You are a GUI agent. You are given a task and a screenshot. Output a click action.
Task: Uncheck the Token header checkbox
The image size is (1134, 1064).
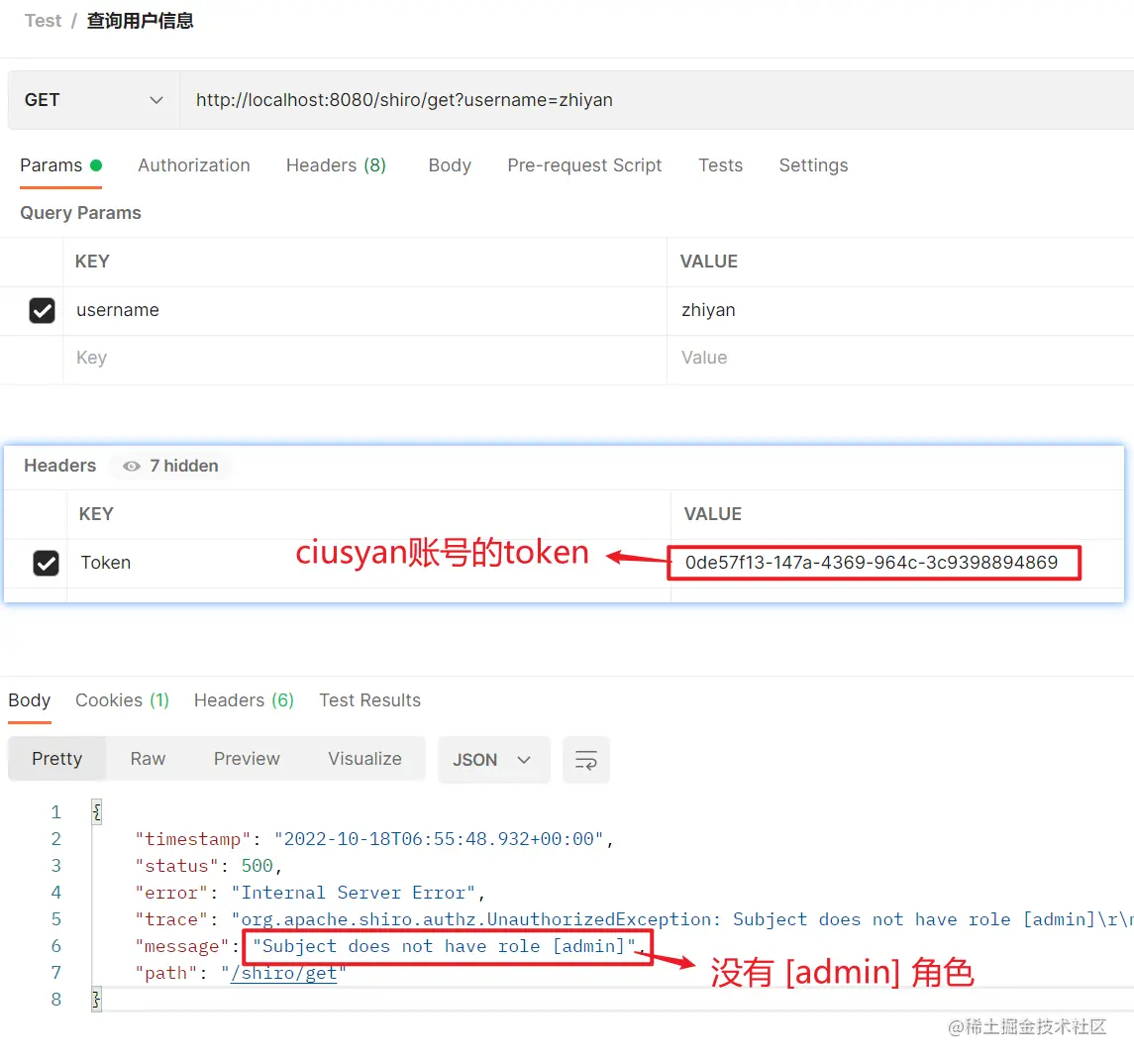point(47,563)
